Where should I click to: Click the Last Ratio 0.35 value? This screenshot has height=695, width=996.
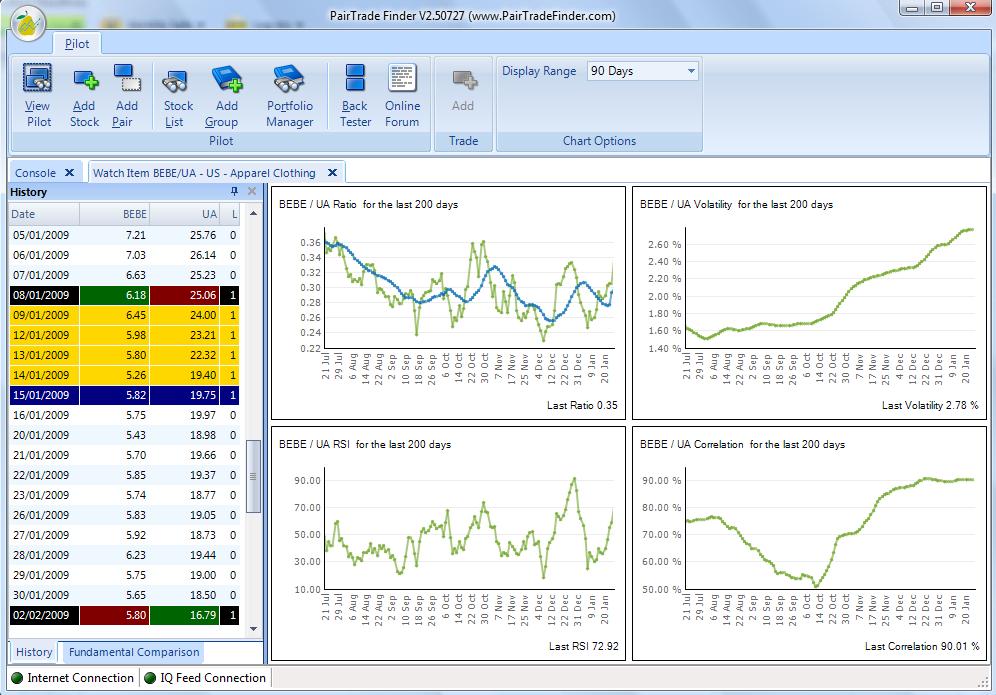582,405
